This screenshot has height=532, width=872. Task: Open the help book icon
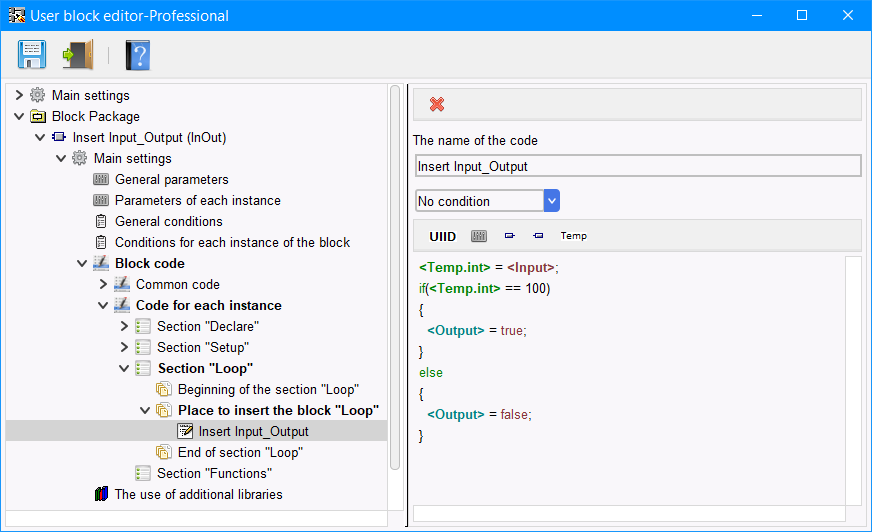coord(137,55)
